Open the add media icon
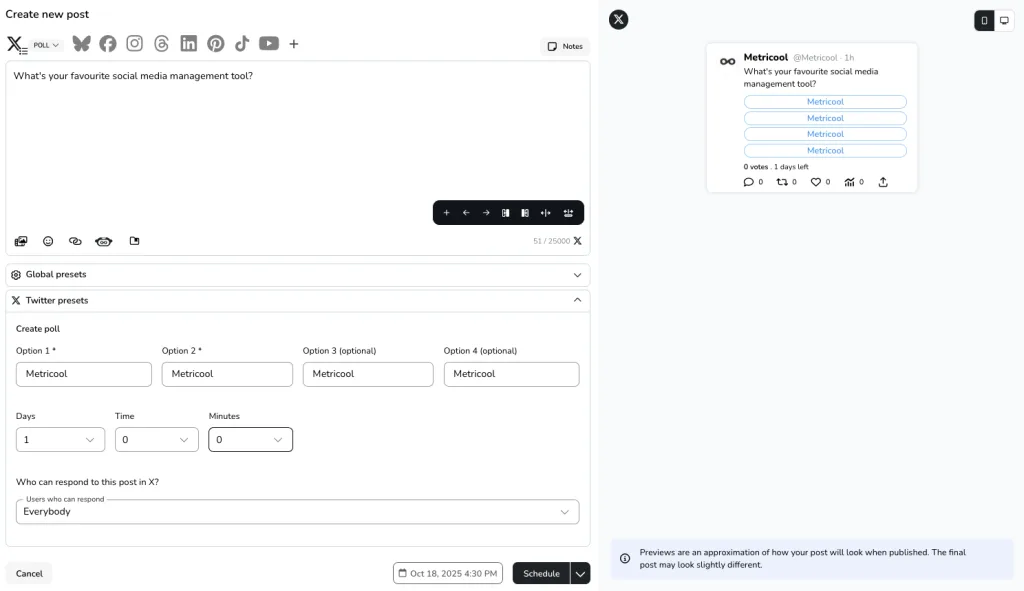Screen dimensions: 1024x591 20,240
